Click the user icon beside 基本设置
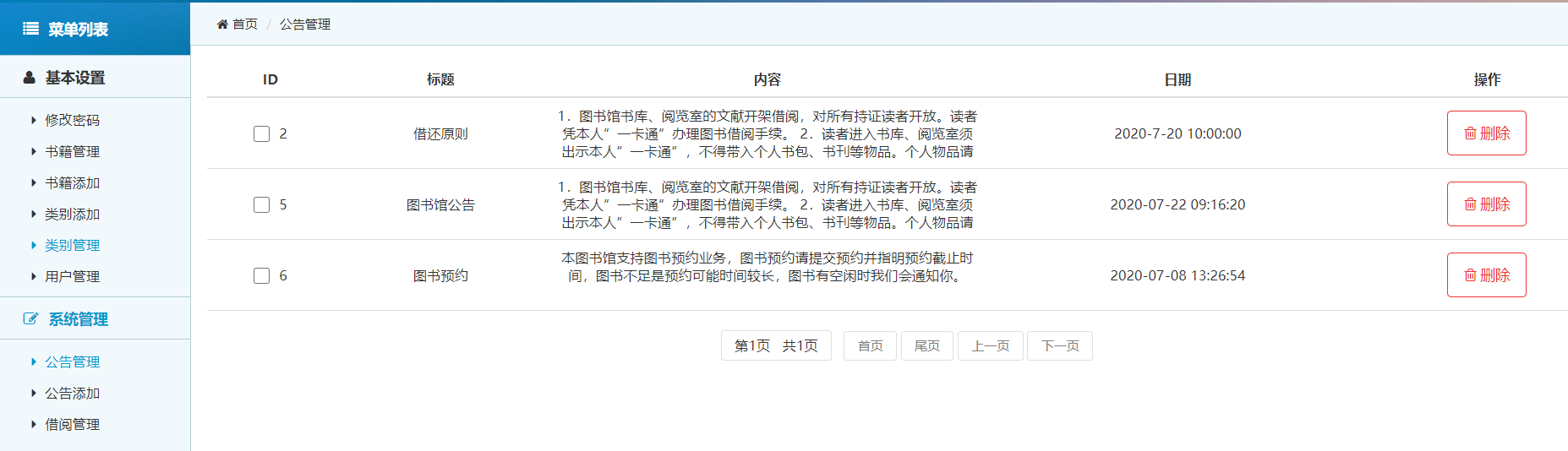 click(x=29, y=78)
